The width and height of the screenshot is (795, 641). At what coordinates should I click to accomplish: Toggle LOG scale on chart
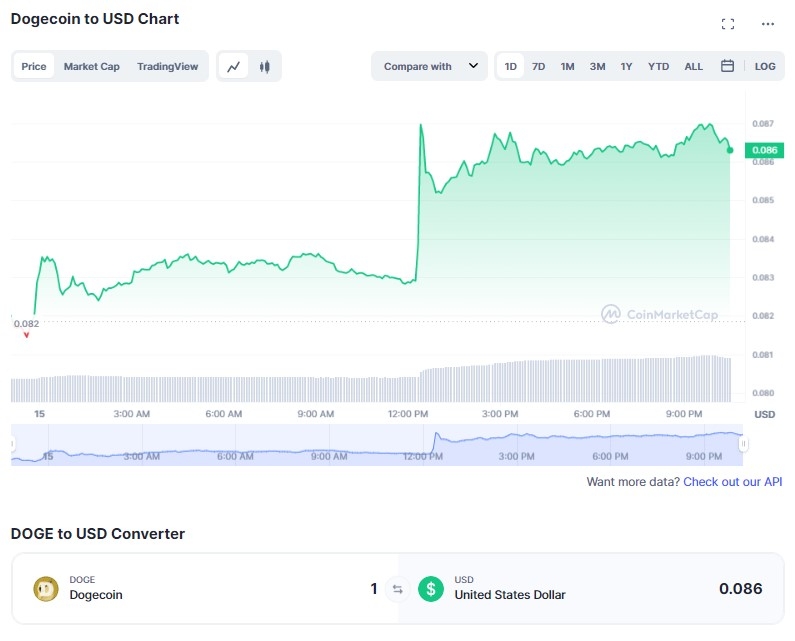pyautogui.click(x=765, y=66)
